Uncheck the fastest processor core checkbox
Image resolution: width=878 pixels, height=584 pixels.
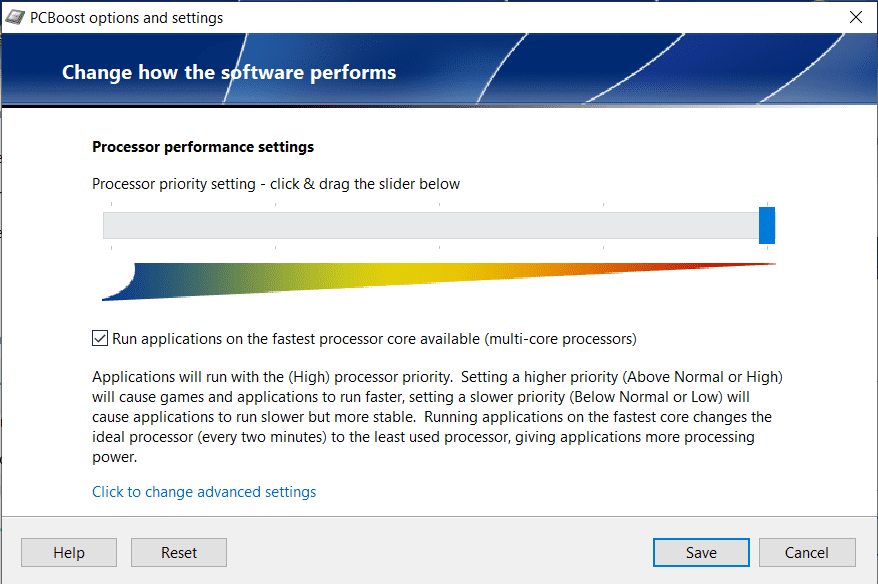[x=100, y=338]
